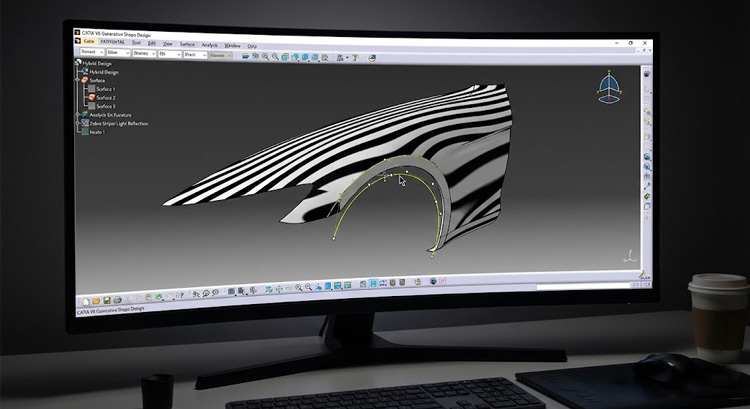750x409 pixels.
Task: Click the Open folder icon in bottom toolbar
Action: [x=97, y=300]
